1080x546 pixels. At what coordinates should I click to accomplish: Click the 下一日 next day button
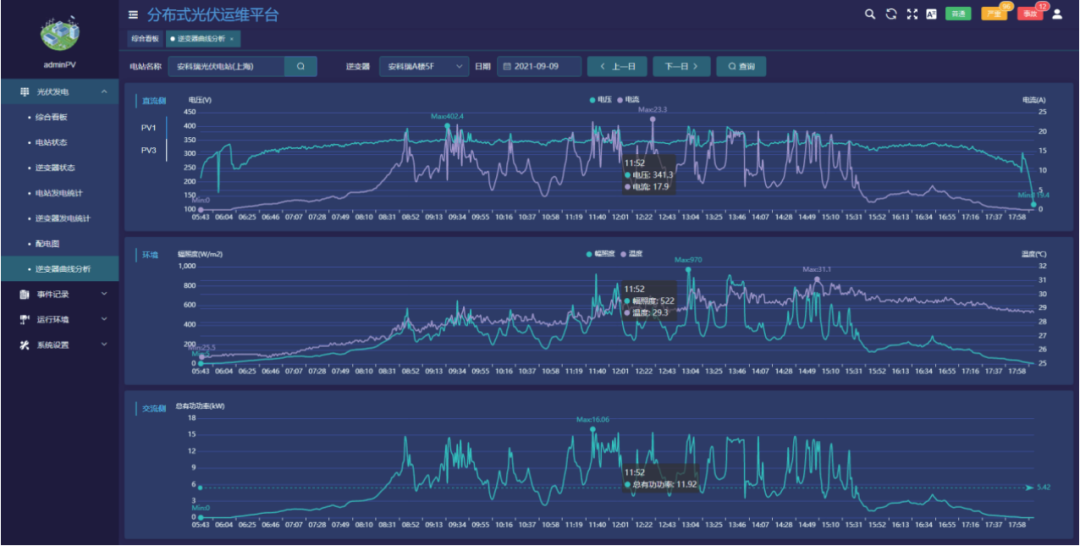pos(681,66)
